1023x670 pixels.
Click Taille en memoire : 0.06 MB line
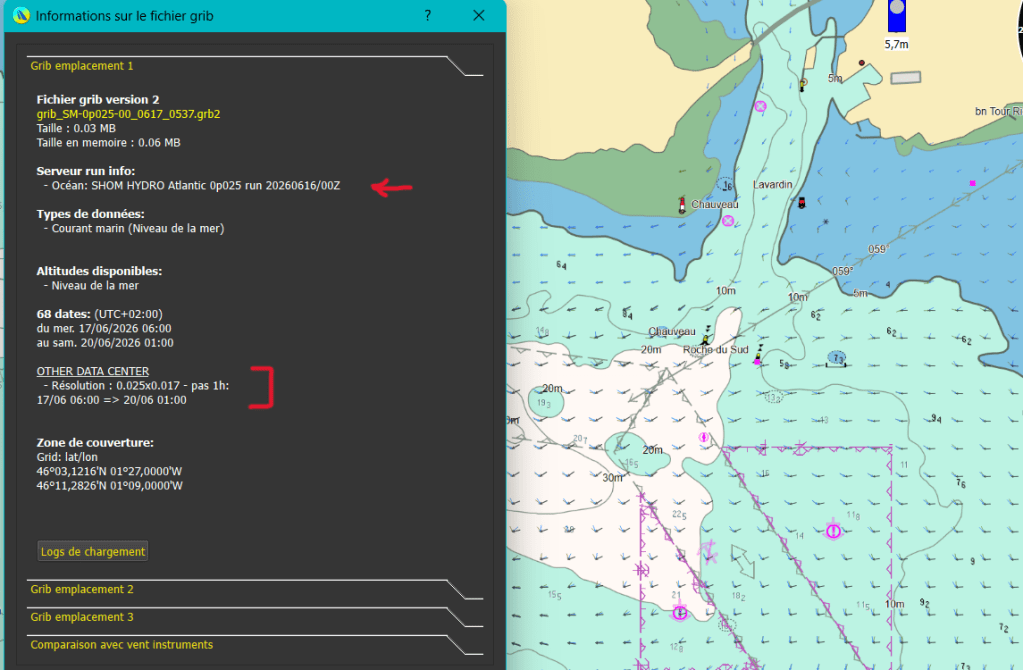(x=108, y=142)
